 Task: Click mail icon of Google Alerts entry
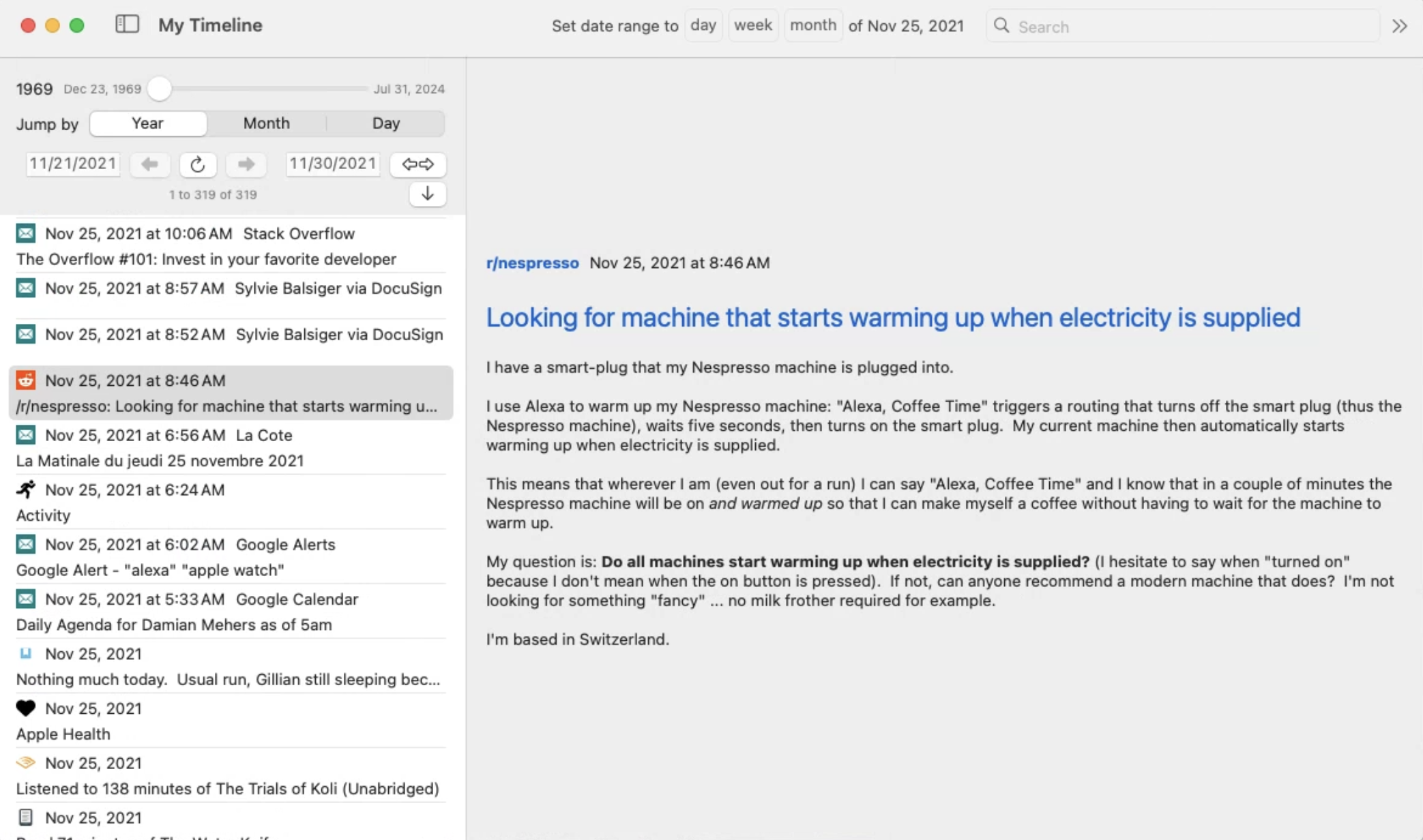(26, 543)
